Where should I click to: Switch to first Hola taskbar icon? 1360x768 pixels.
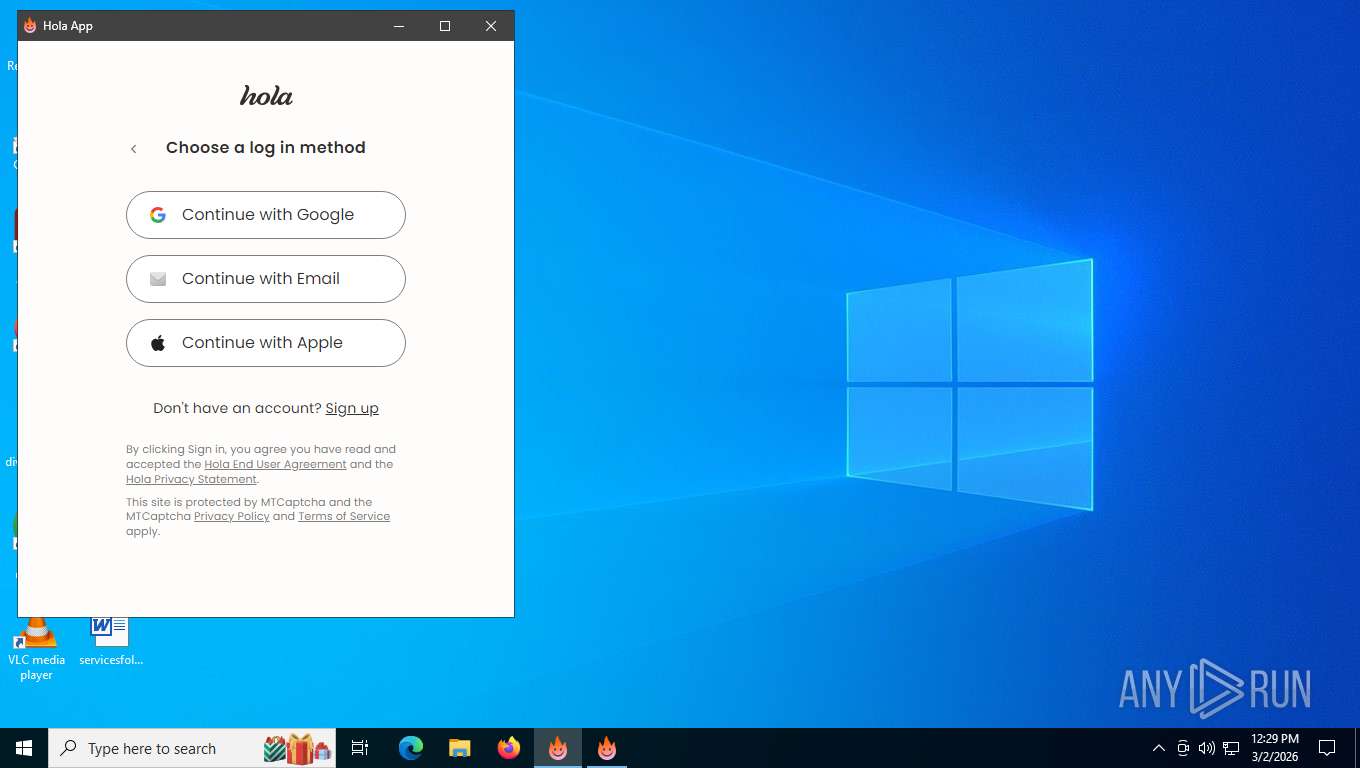(x=558, y=748)
